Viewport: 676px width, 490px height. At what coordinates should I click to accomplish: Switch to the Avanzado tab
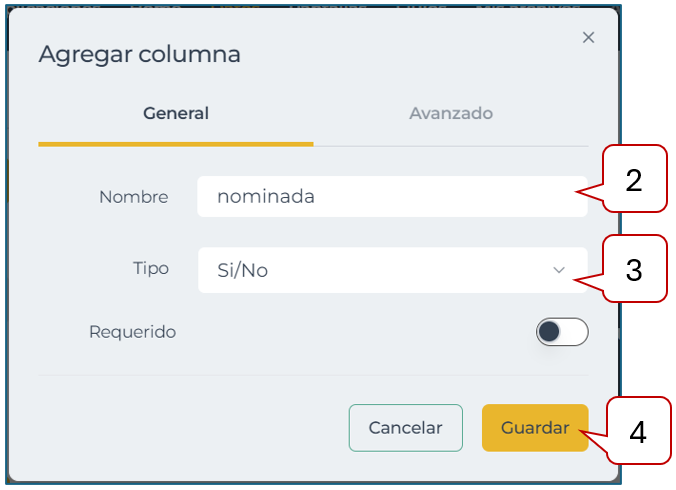point(450,114)
